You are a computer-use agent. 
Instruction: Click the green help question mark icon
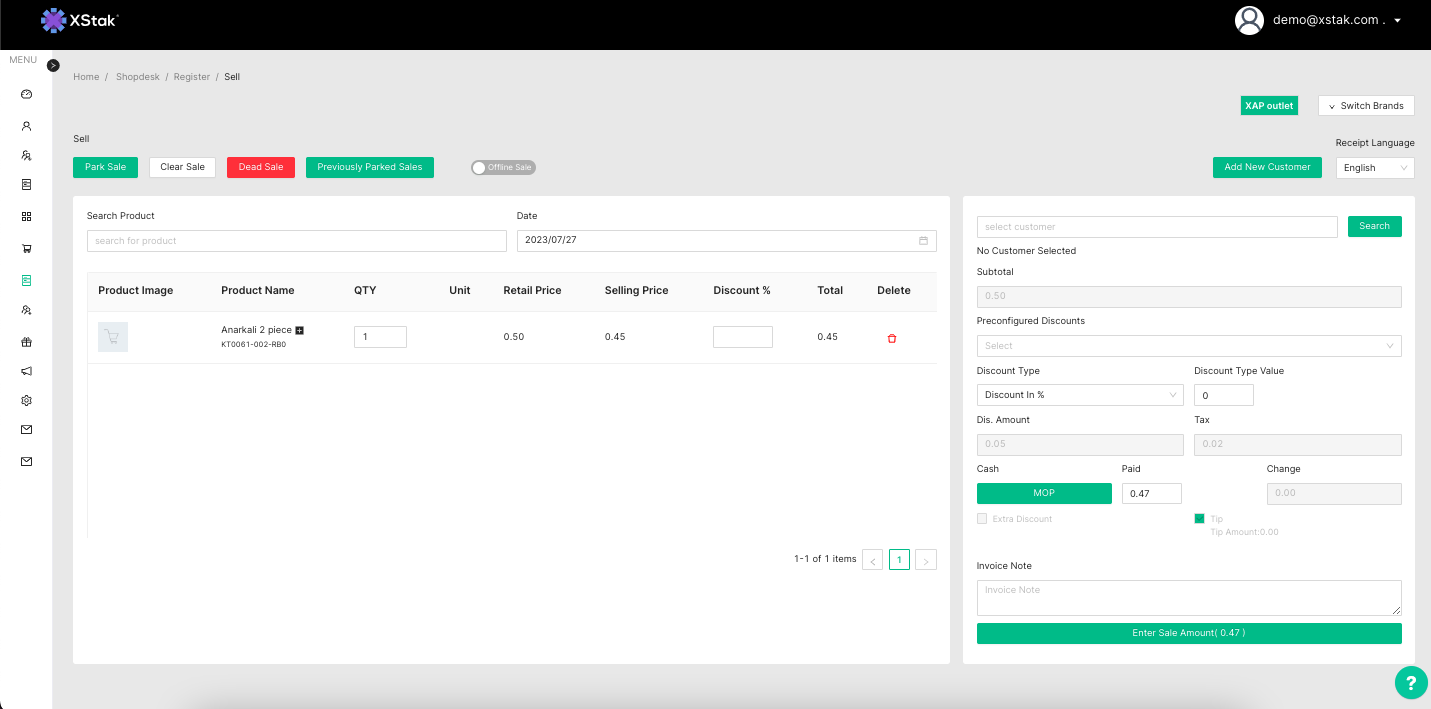coord(1410,683)
